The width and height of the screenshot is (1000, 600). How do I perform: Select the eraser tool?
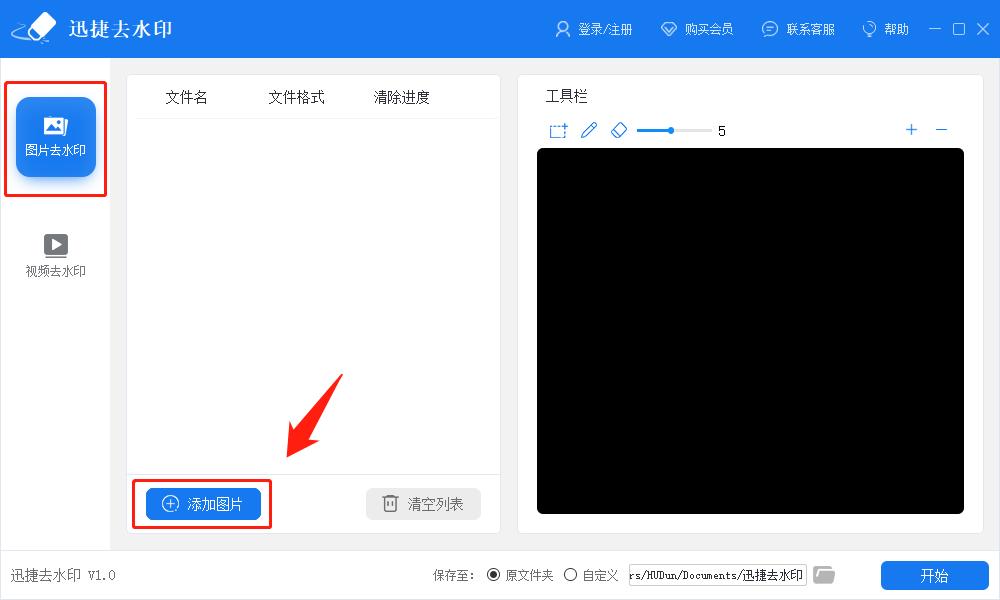click(x=619, y=130)
